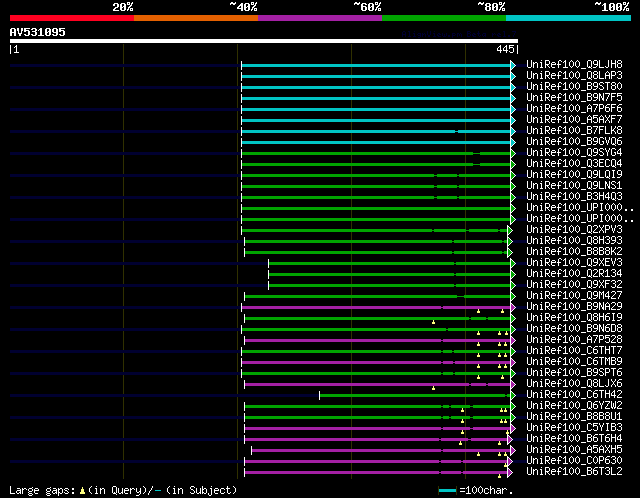Select the UniRef100_A5AXH5 label

(x=574, y=450)
